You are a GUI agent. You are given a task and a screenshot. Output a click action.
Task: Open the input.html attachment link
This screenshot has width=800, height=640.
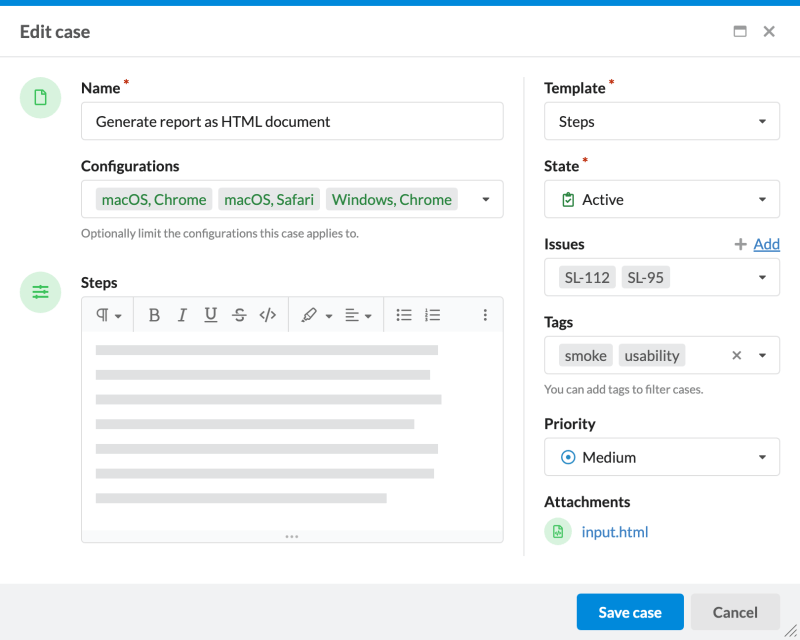(x=615, y=532)
